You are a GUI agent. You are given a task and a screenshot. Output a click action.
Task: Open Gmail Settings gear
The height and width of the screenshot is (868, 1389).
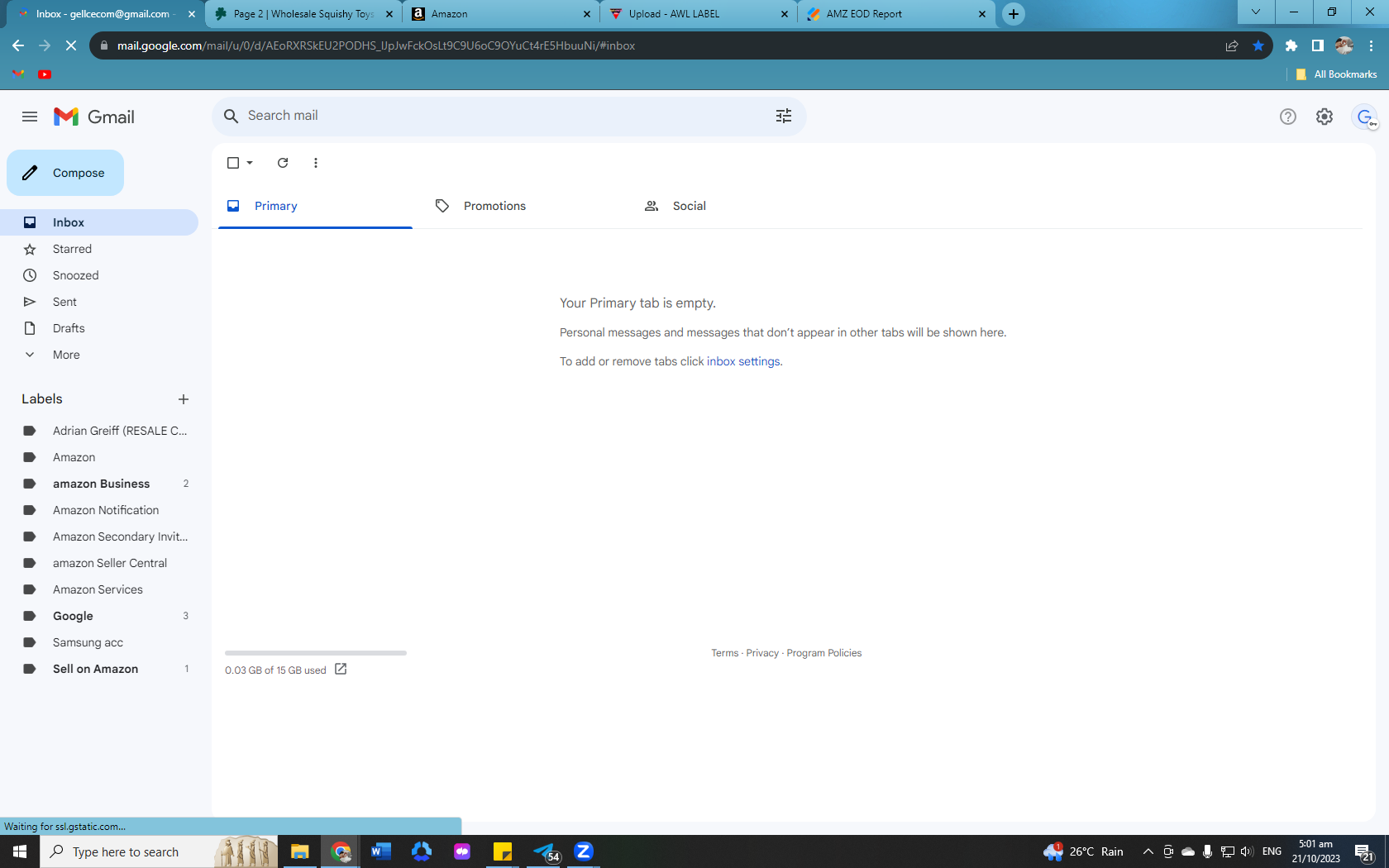(1325, 117)
